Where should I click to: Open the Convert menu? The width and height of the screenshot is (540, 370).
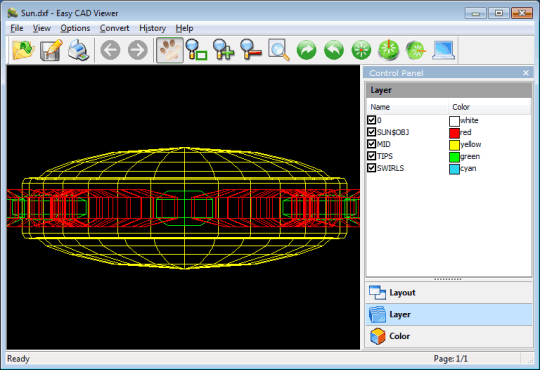114,28
